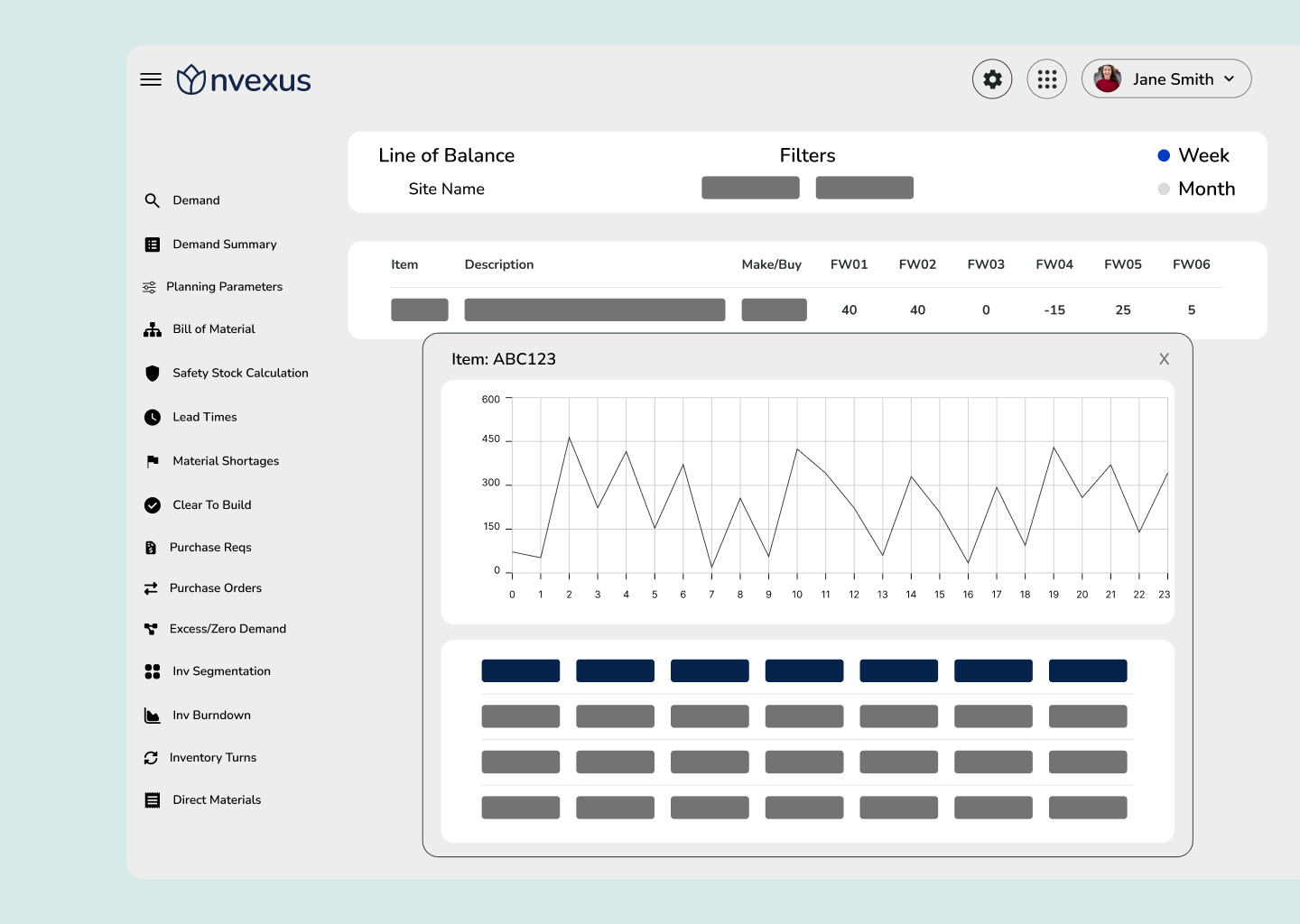Click the nvexus logo
The image size is (1300, 924).
click(x=244, y=79)
